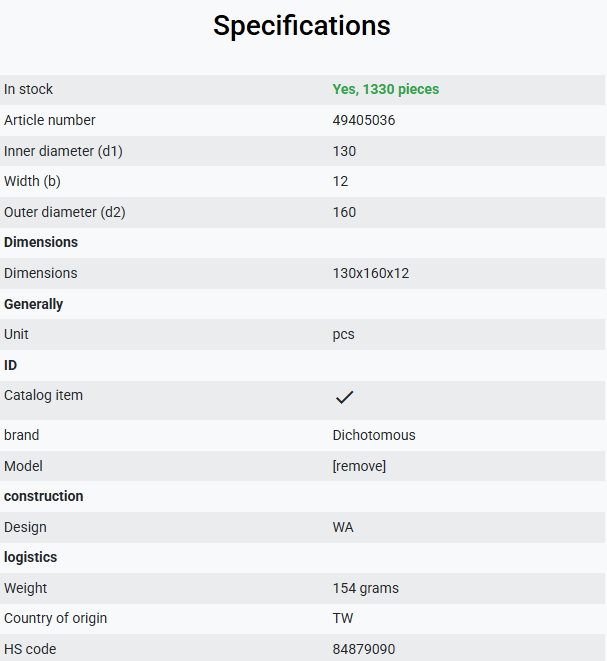Select the Design value WA
607x661 pixels.
point(343,527)
